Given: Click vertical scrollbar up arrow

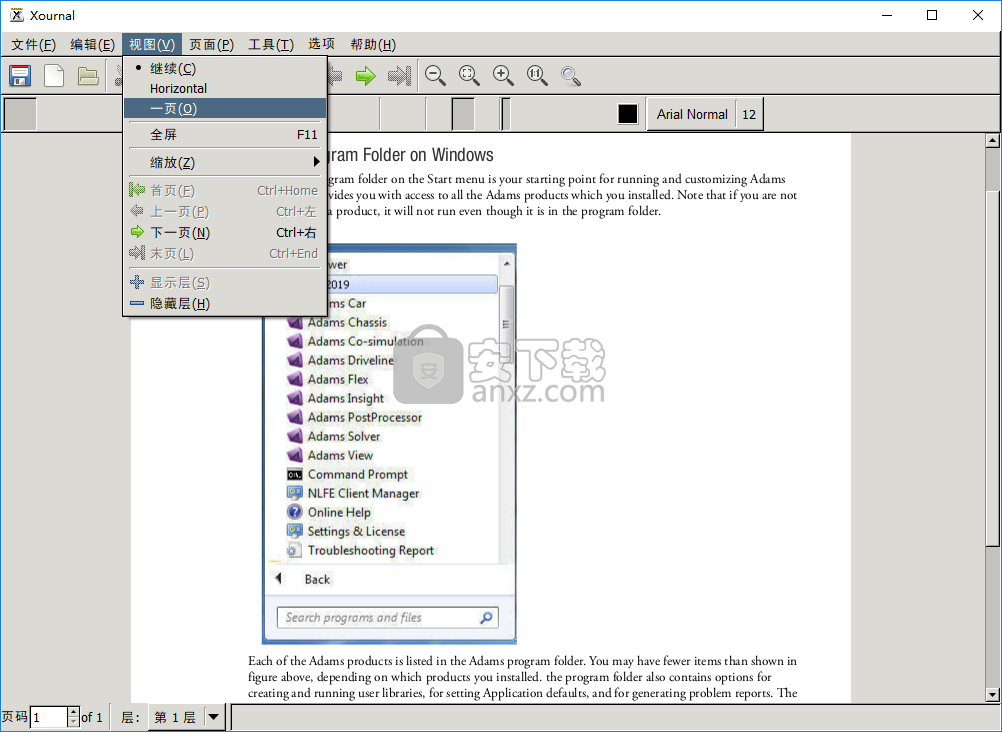Looking at the screenshot, I should 992,141.
